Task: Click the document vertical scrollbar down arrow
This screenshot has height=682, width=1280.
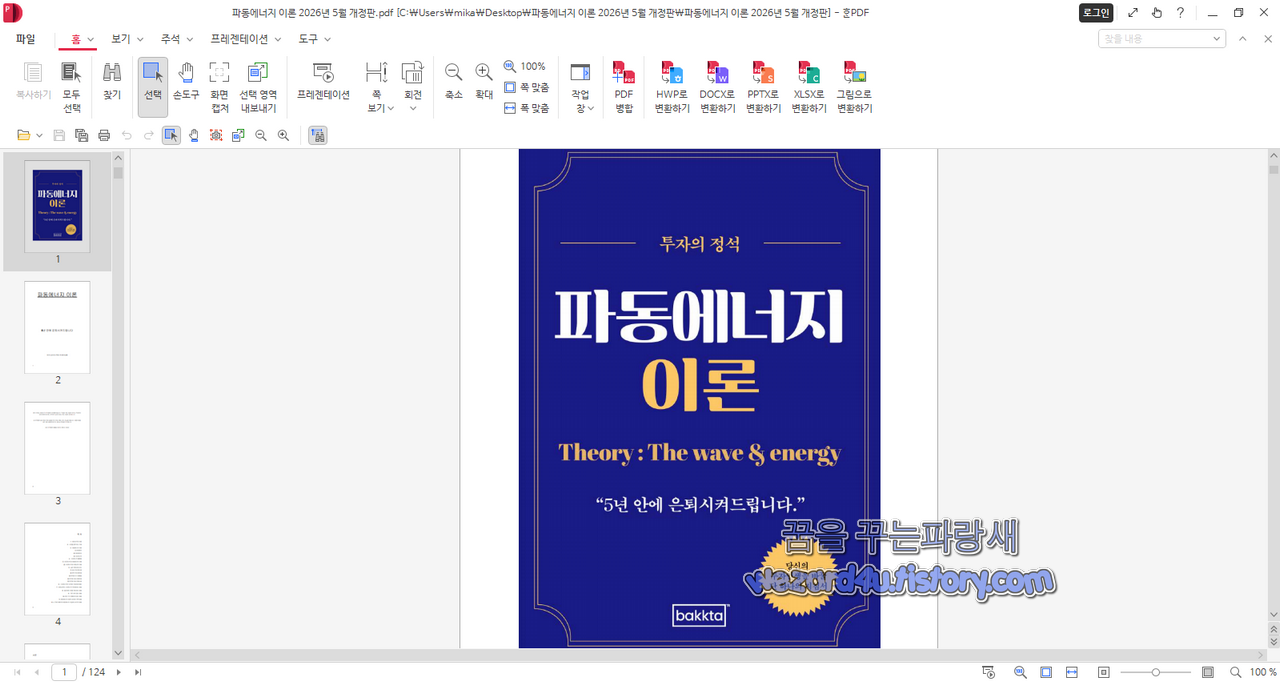Action: coord(1273,614)
